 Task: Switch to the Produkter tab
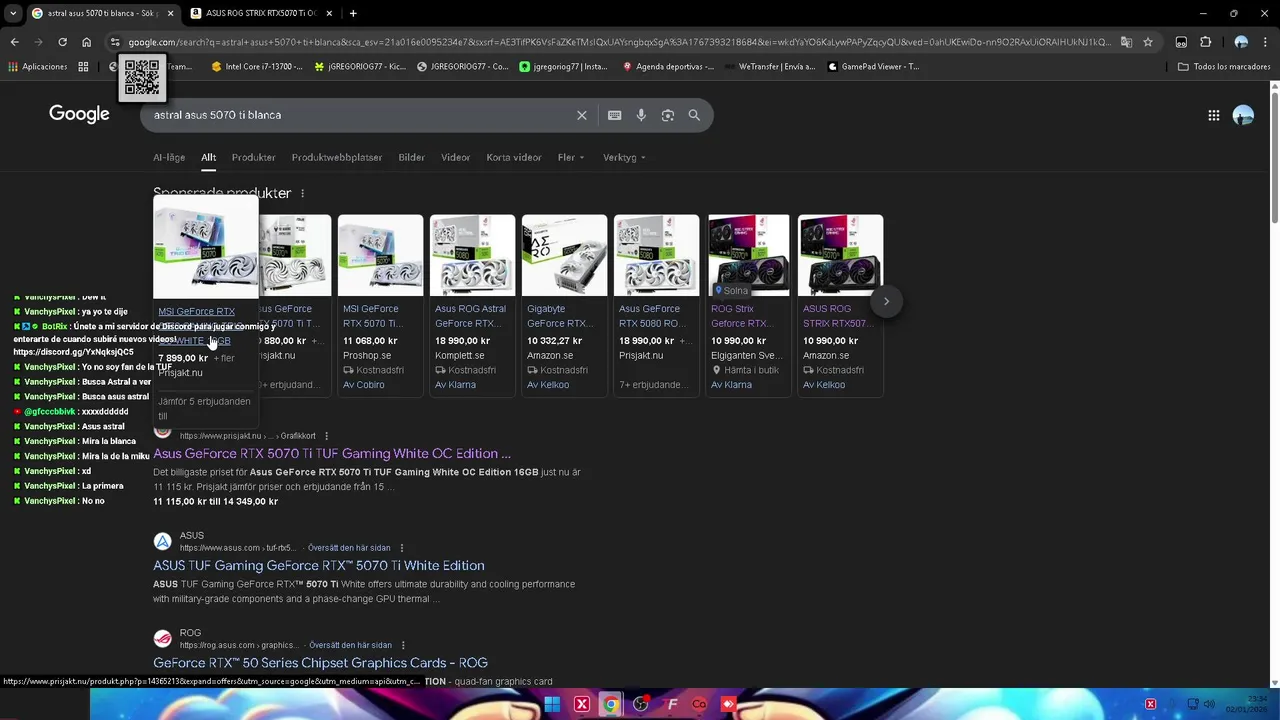click(x=253, y=157)
